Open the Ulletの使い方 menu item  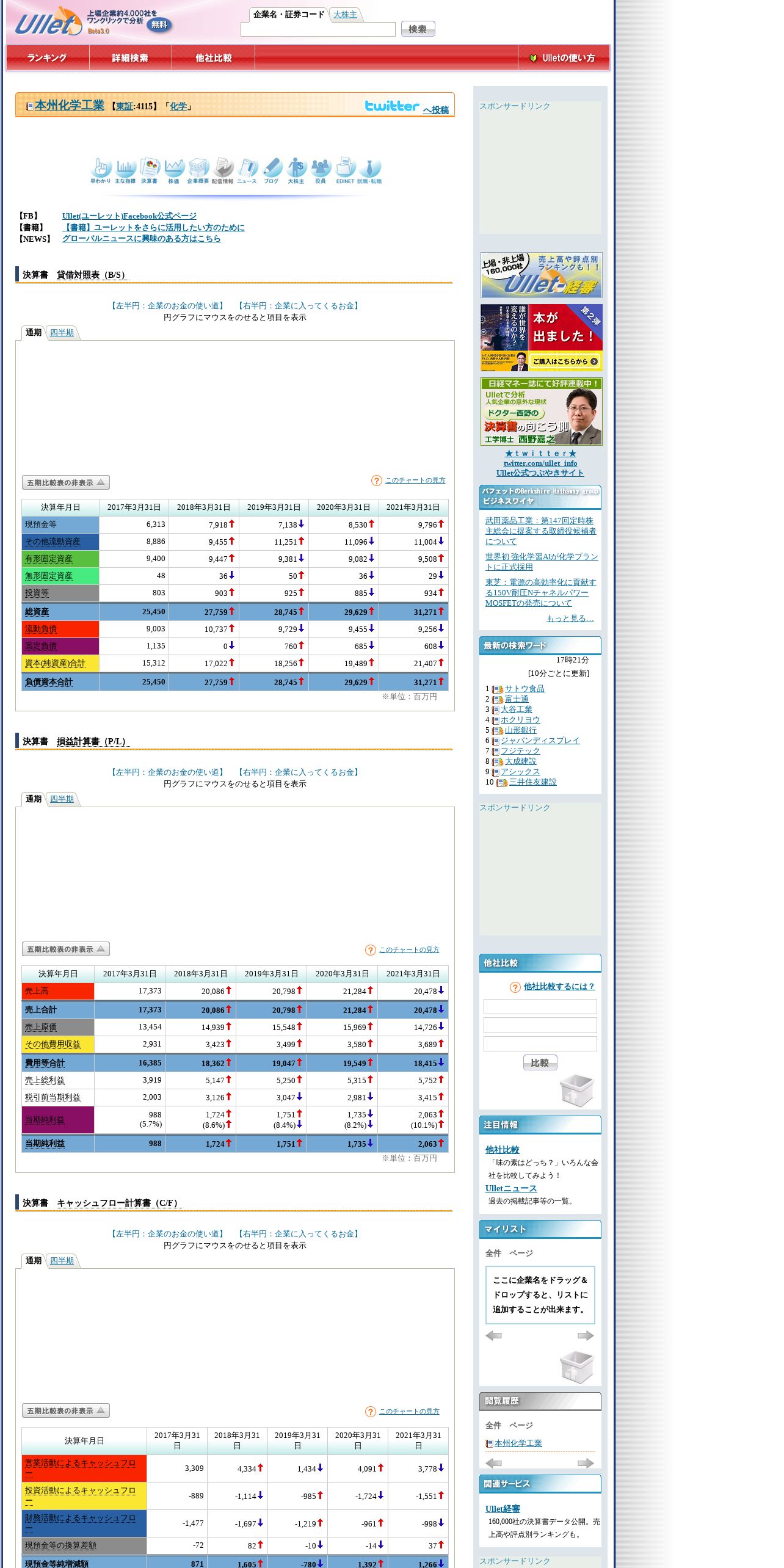click(x=563, y=58)
